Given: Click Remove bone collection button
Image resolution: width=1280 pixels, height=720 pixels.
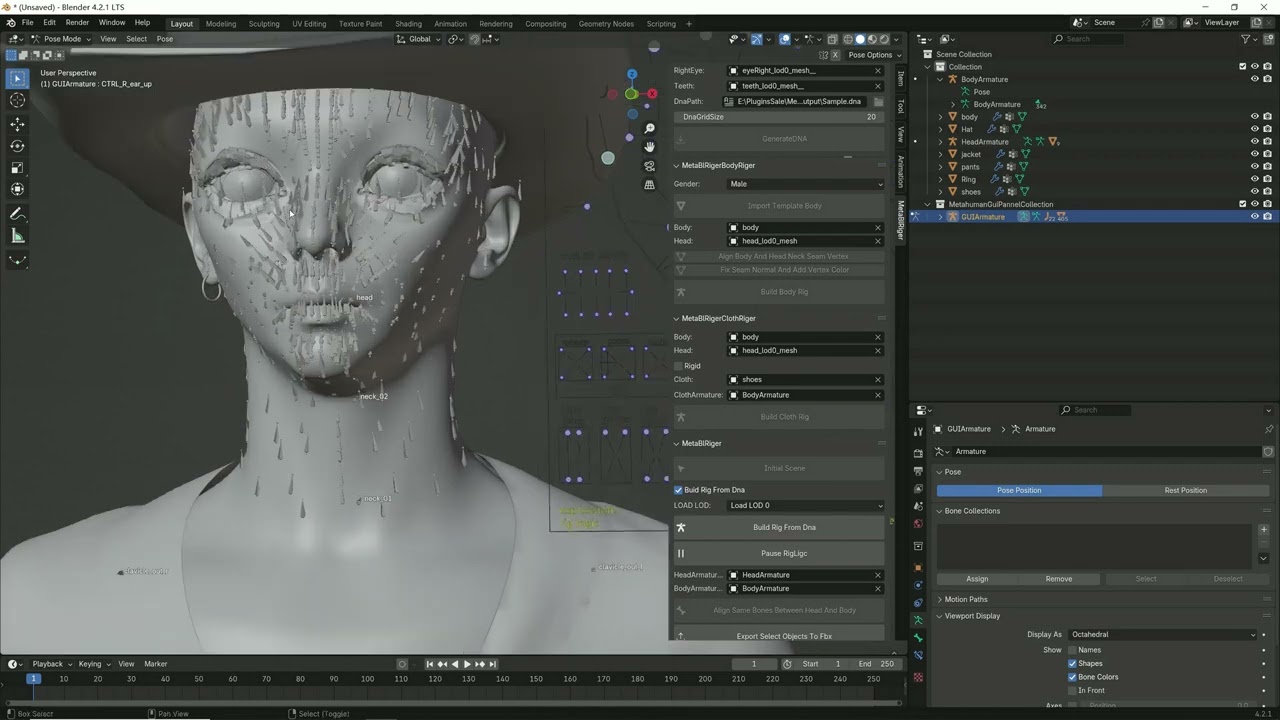Looking at the screenshot, I should [1059, 579].
